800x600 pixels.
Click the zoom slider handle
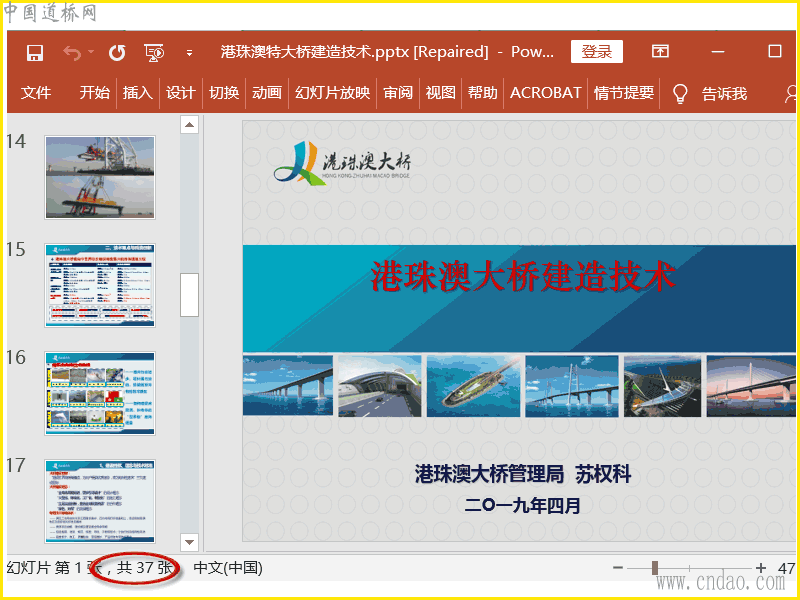(655, 567)
